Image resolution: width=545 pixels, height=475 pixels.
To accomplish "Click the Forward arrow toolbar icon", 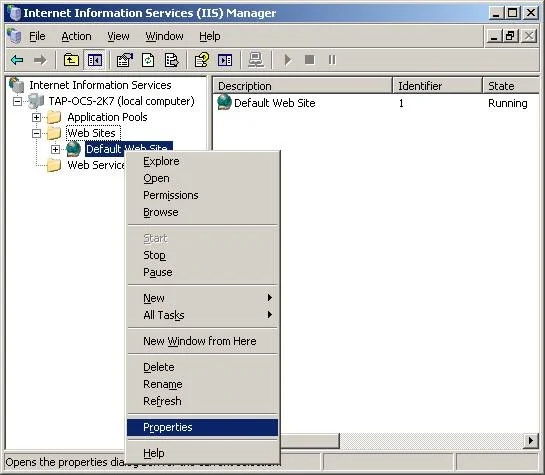I will [40, 60].
